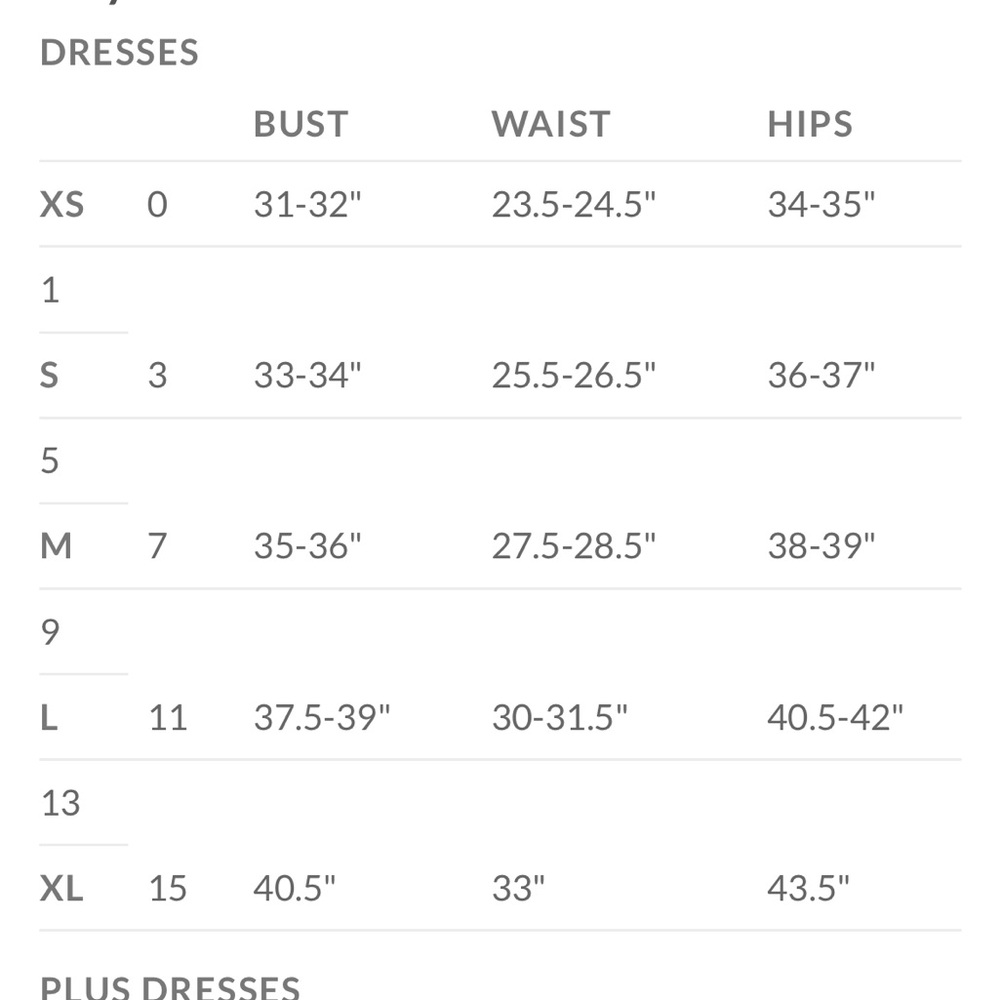Click the waist value 23.5-24.5"
Viewport: 1000px width, 1000px height.
click(x=573, y=205)
